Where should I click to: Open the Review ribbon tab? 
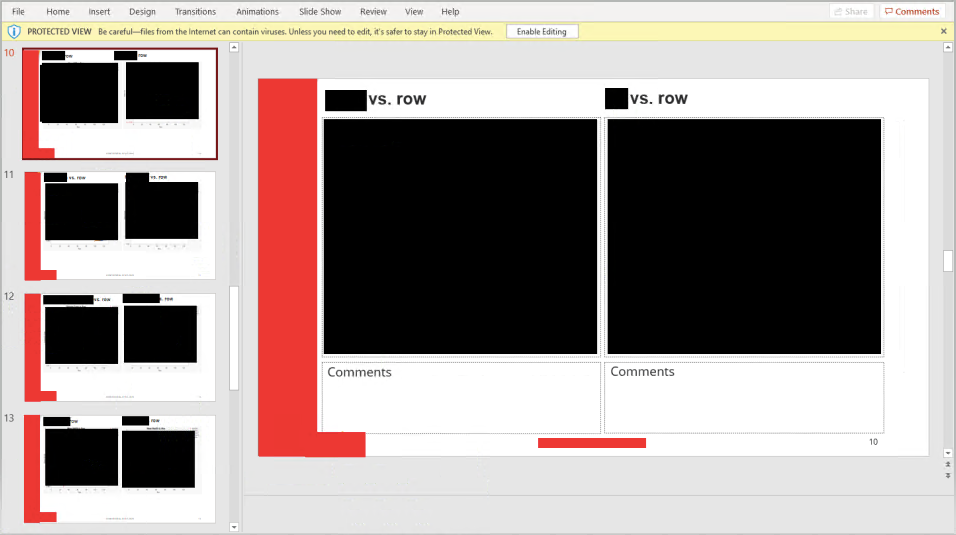[x=373, y=12]
